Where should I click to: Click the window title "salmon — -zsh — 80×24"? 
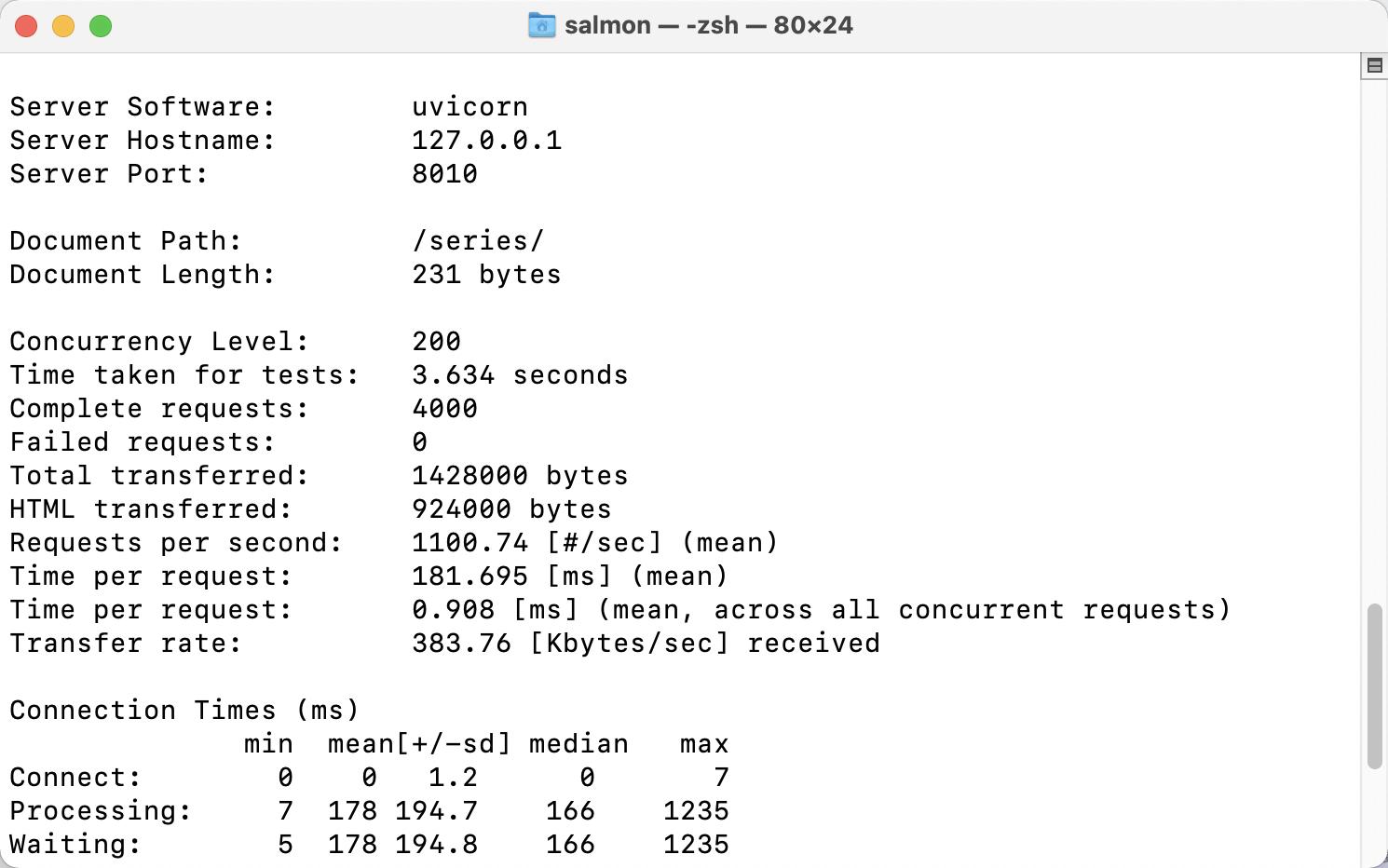point(708,25)
